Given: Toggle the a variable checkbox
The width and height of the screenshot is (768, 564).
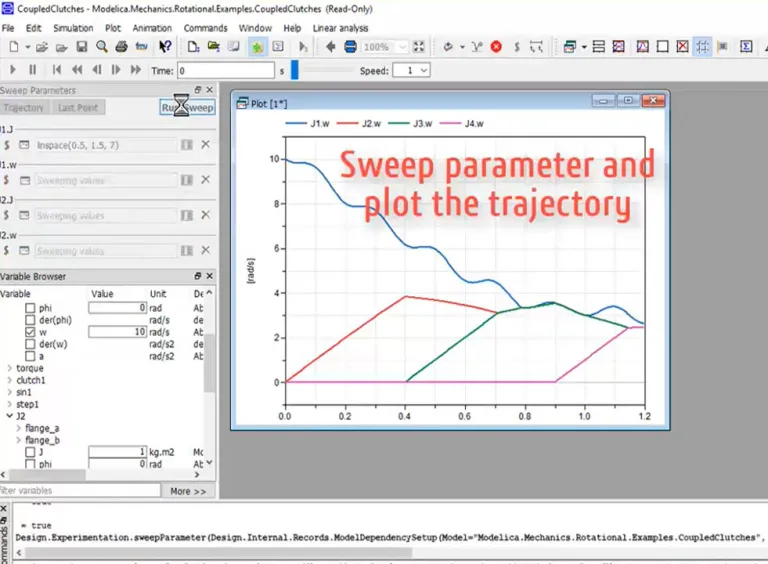Looking at the screenshot, I should pyautogui.click(x=30, y=356).
